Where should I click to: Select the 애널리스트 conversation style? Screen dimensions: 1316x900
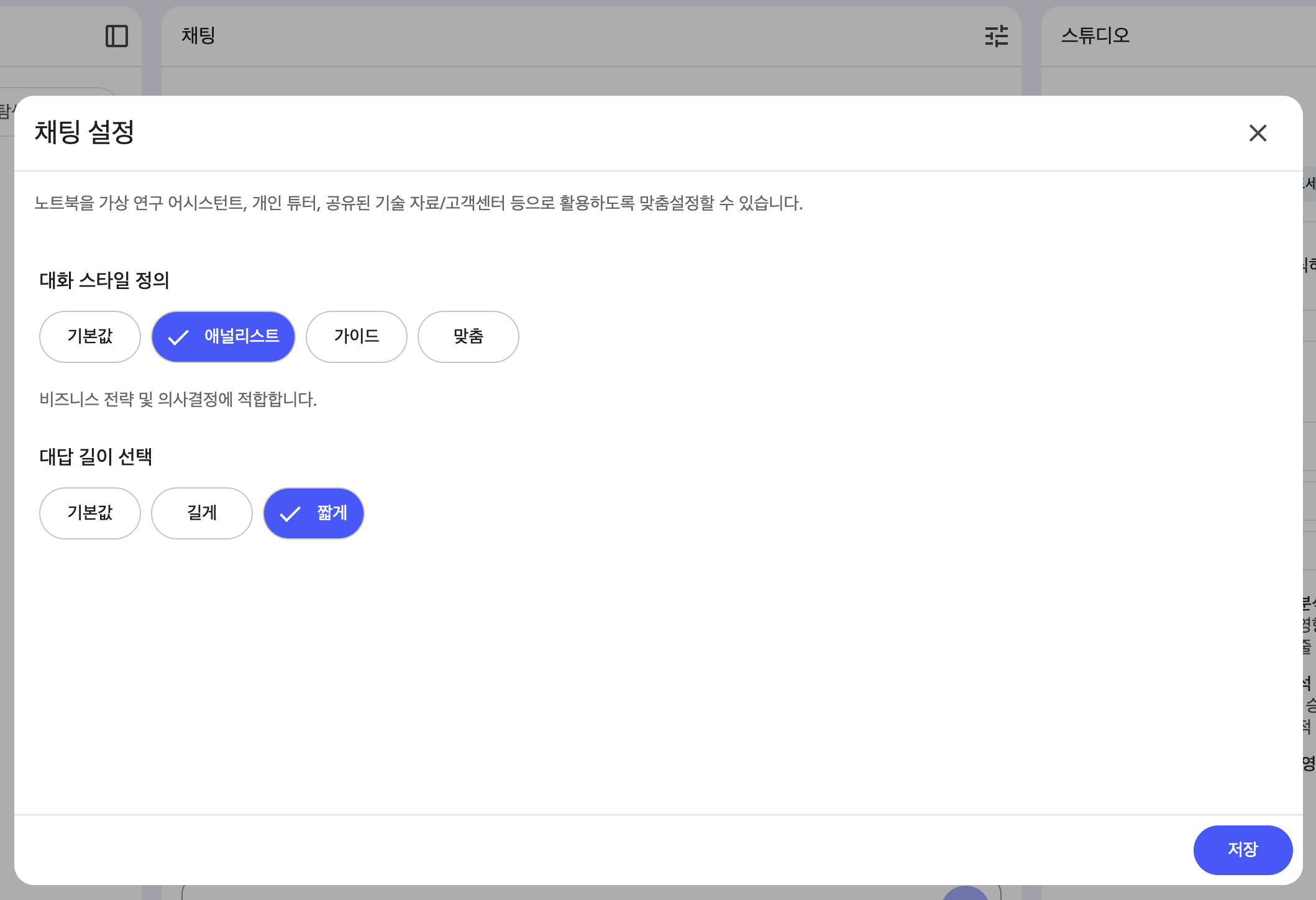[241, 337]
